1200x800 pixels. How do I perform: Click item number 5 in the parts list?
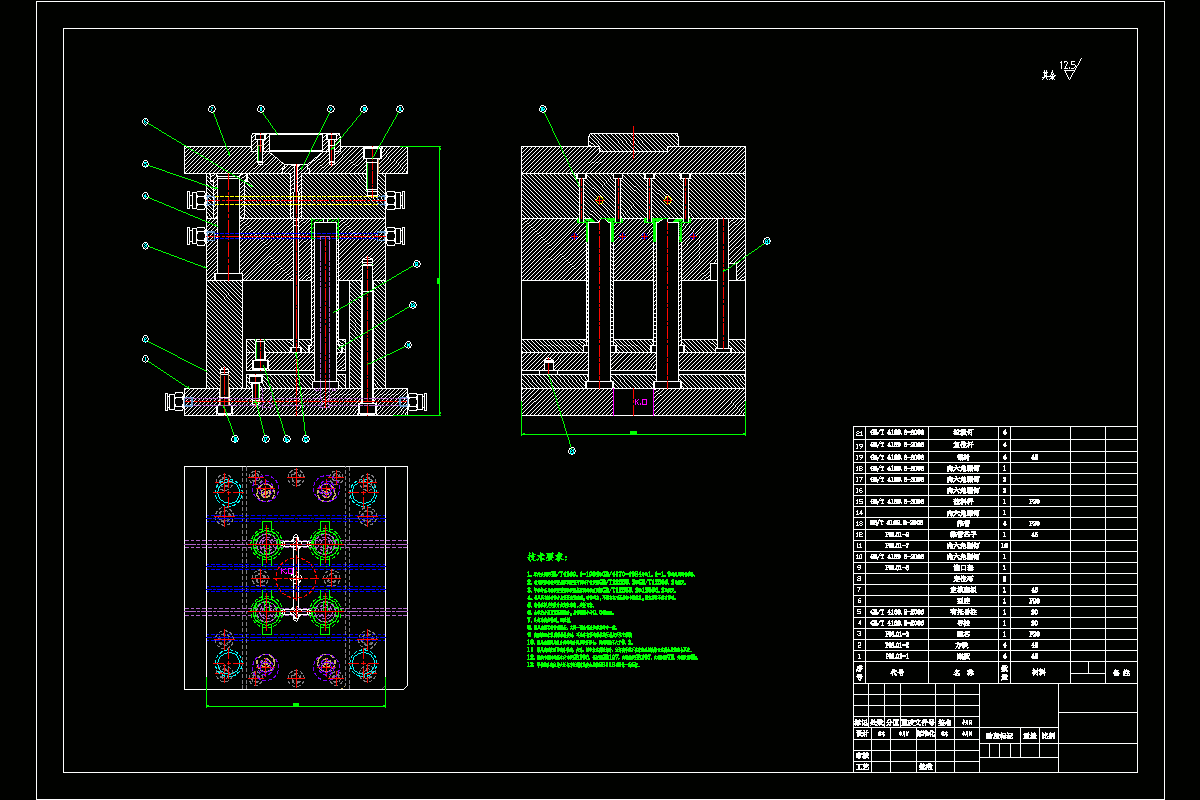pos(859,611)
